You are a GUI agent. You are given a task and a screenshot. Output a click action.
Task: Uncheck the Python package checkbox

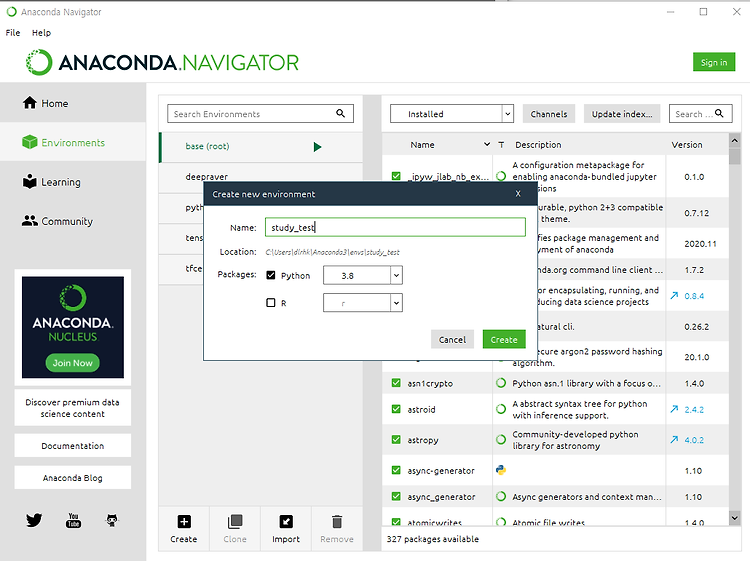pyautogui.click(x=271, y=275)
